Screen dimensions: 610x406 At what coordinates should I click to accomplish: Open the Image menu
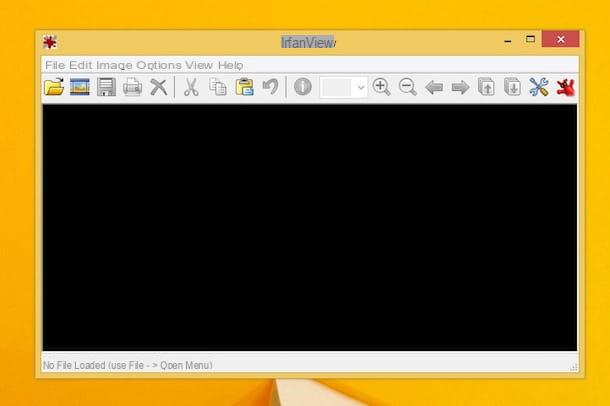tap(114, 65)
